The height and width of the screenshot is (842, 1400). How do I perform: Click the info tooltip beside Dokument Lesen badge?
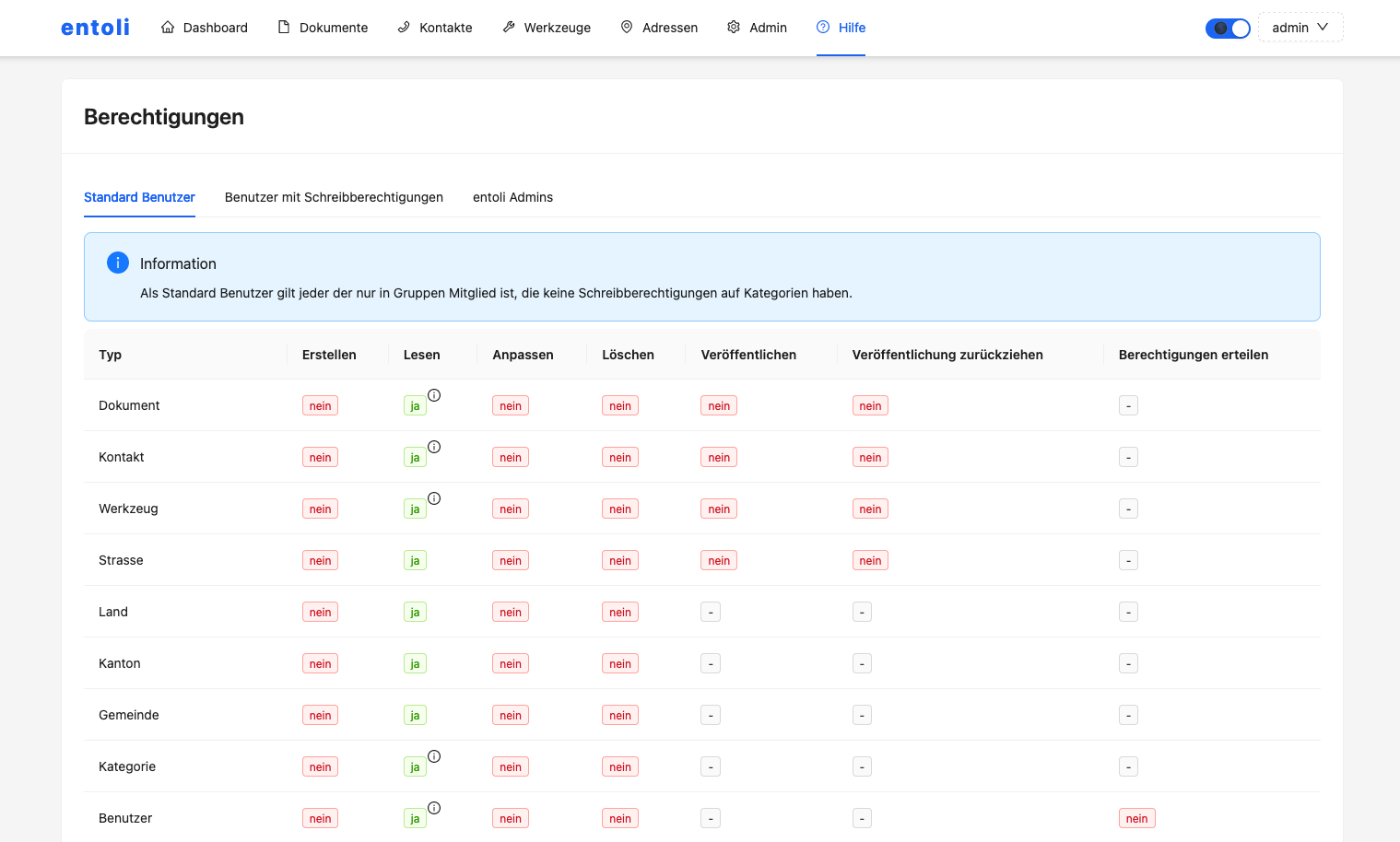point(434,395)
